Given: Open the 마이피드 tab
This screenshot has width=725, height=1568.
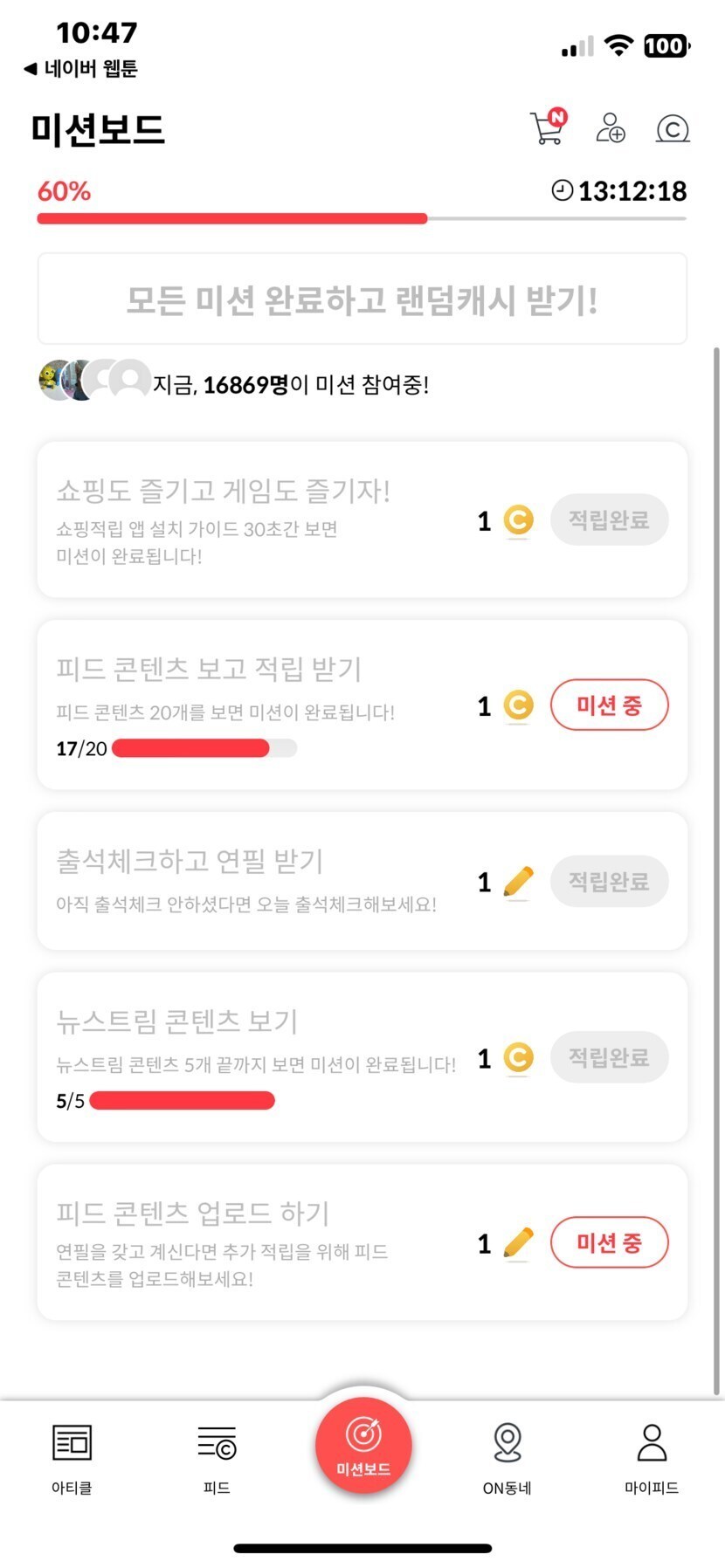Looking at the screenshot, I should 652,1458.
